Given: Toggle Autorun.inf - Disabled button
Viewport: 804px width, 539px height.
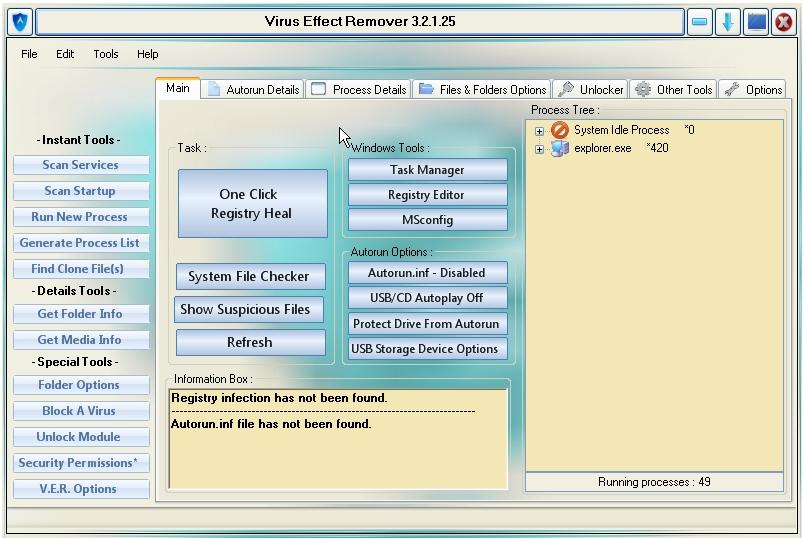Looking at the screenshot, I should click(x=428, y=273).
